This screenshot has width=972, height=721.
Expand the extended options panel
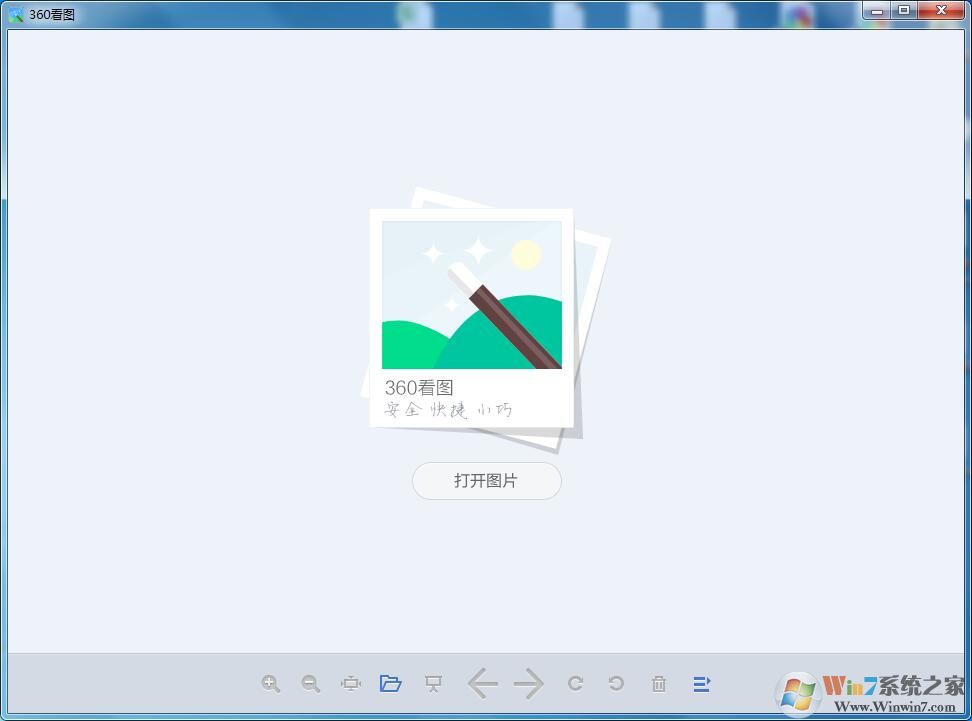(x=701, y=684)
